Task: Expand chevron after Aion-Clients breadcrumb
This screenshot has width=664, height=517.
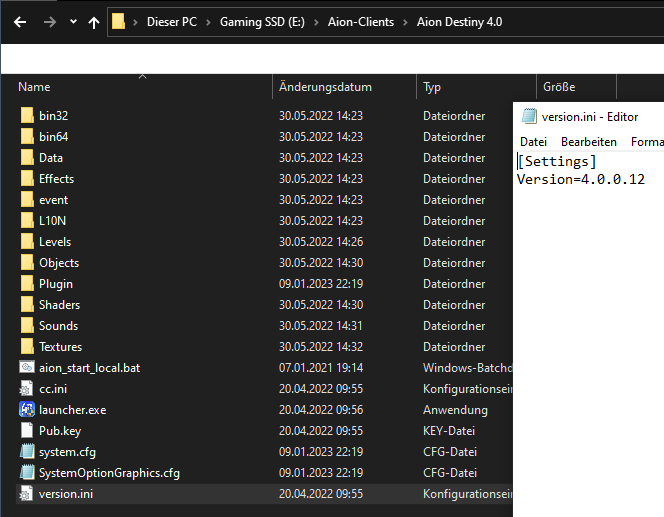Action: (x=405, y=22)
